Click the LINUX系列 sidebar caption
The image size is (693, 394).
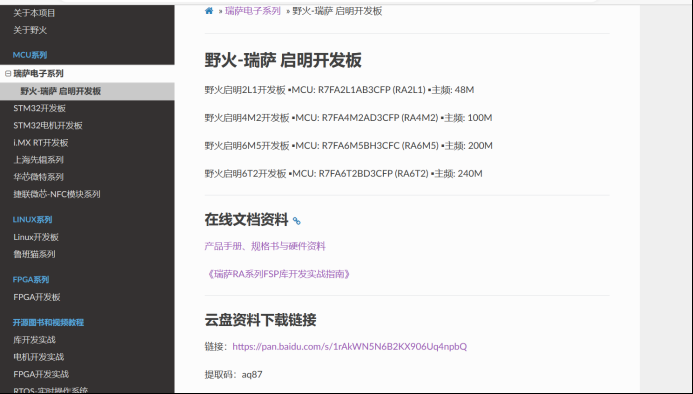tap(32, 220)
